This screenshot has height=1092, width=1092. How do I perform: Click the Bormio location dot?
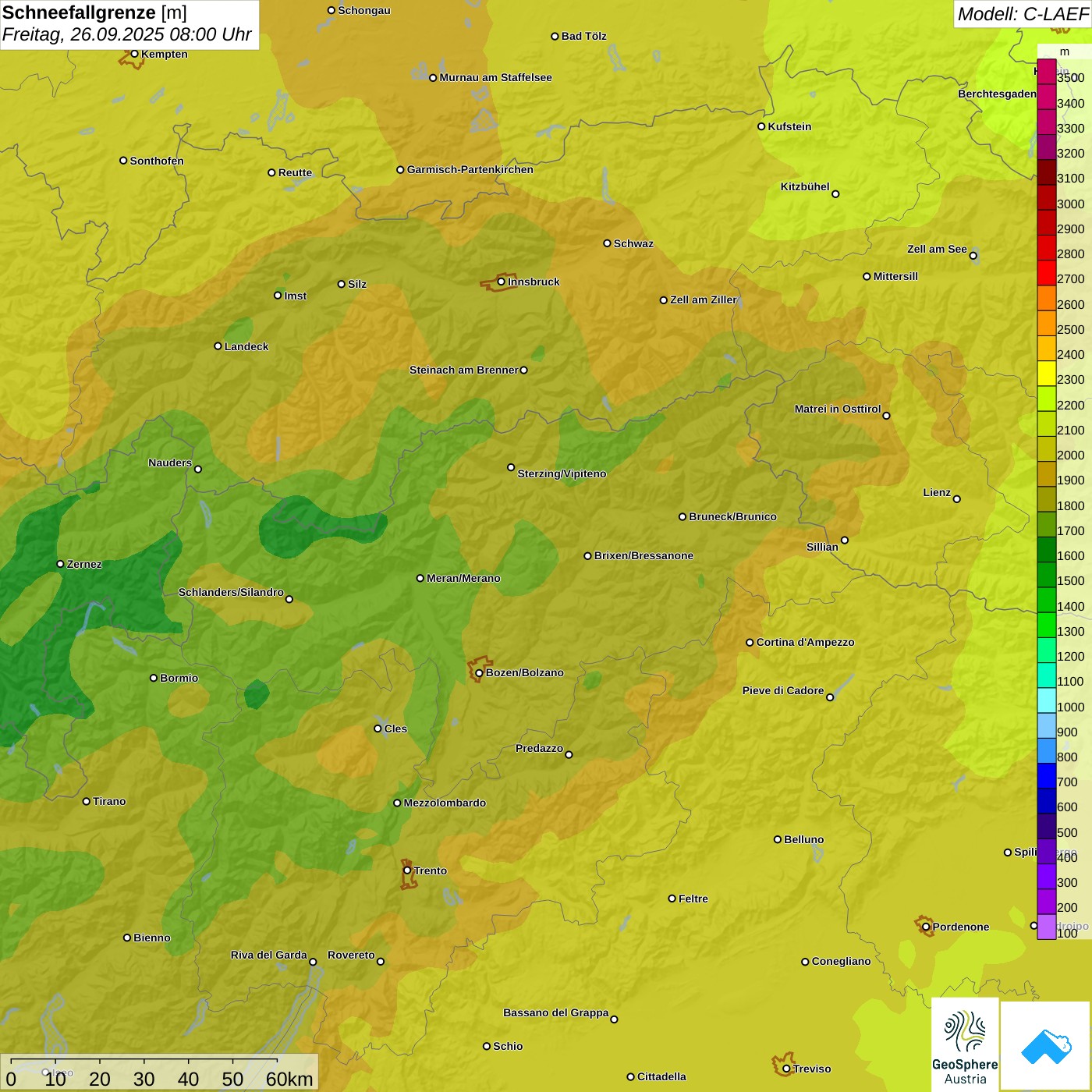click(154, 678)
